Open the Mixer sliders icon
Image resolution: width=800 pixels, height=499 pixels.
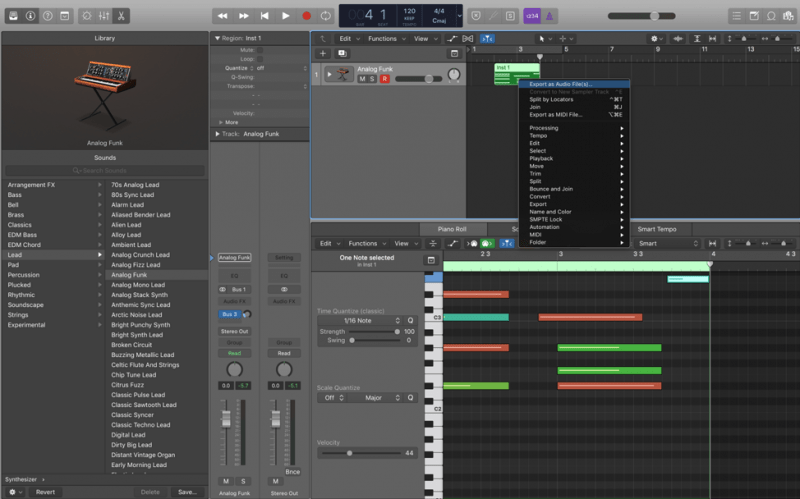[x=104, y=16]
